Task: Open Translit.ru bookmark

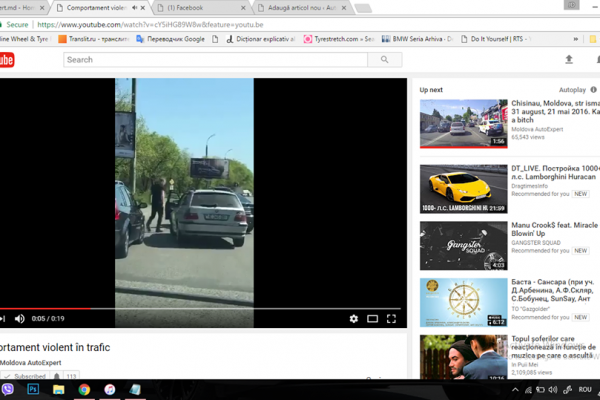Action: (x=94, y=39)
